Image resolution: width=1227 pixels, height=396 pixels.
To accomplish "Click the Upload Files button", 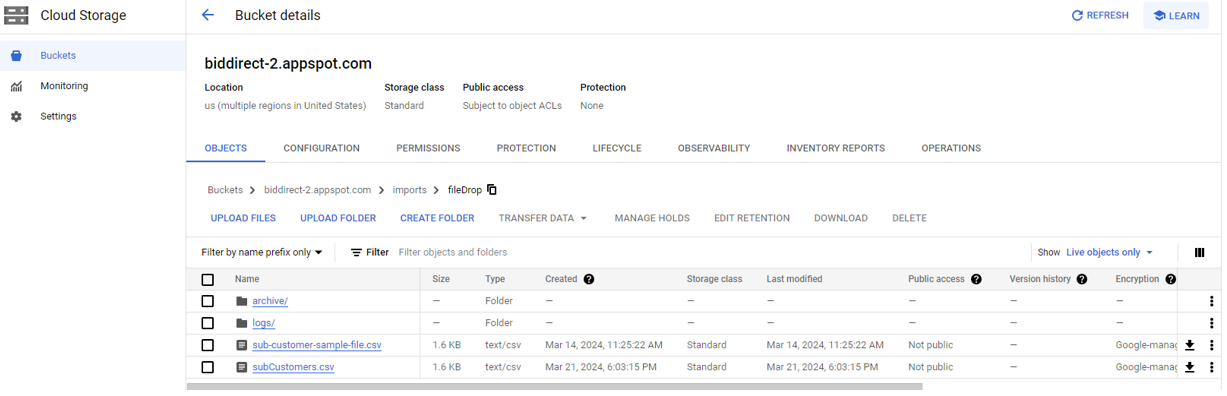I will (x=243, y=218).
